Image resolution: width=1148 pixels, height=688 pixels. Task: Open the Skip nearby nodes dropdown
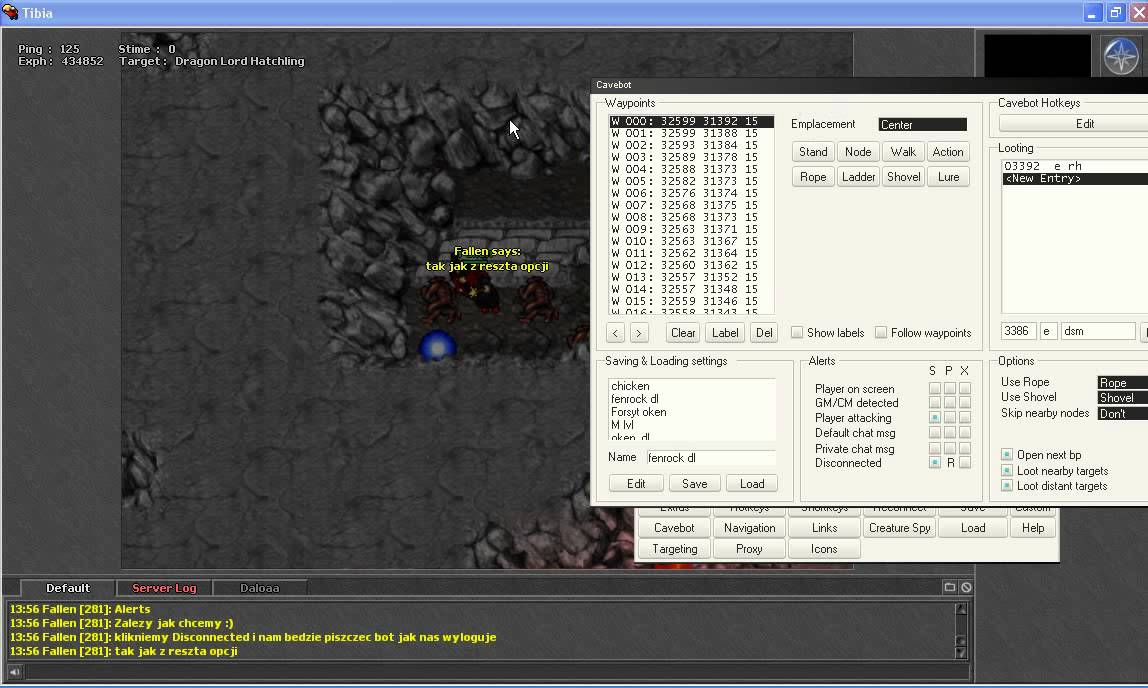point(1122,414)
